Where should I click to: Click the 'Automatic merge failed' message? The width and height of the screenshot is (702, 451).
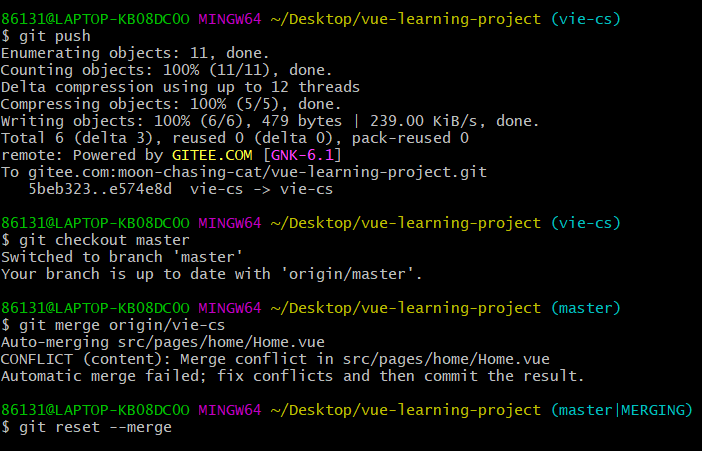point(292,376)
